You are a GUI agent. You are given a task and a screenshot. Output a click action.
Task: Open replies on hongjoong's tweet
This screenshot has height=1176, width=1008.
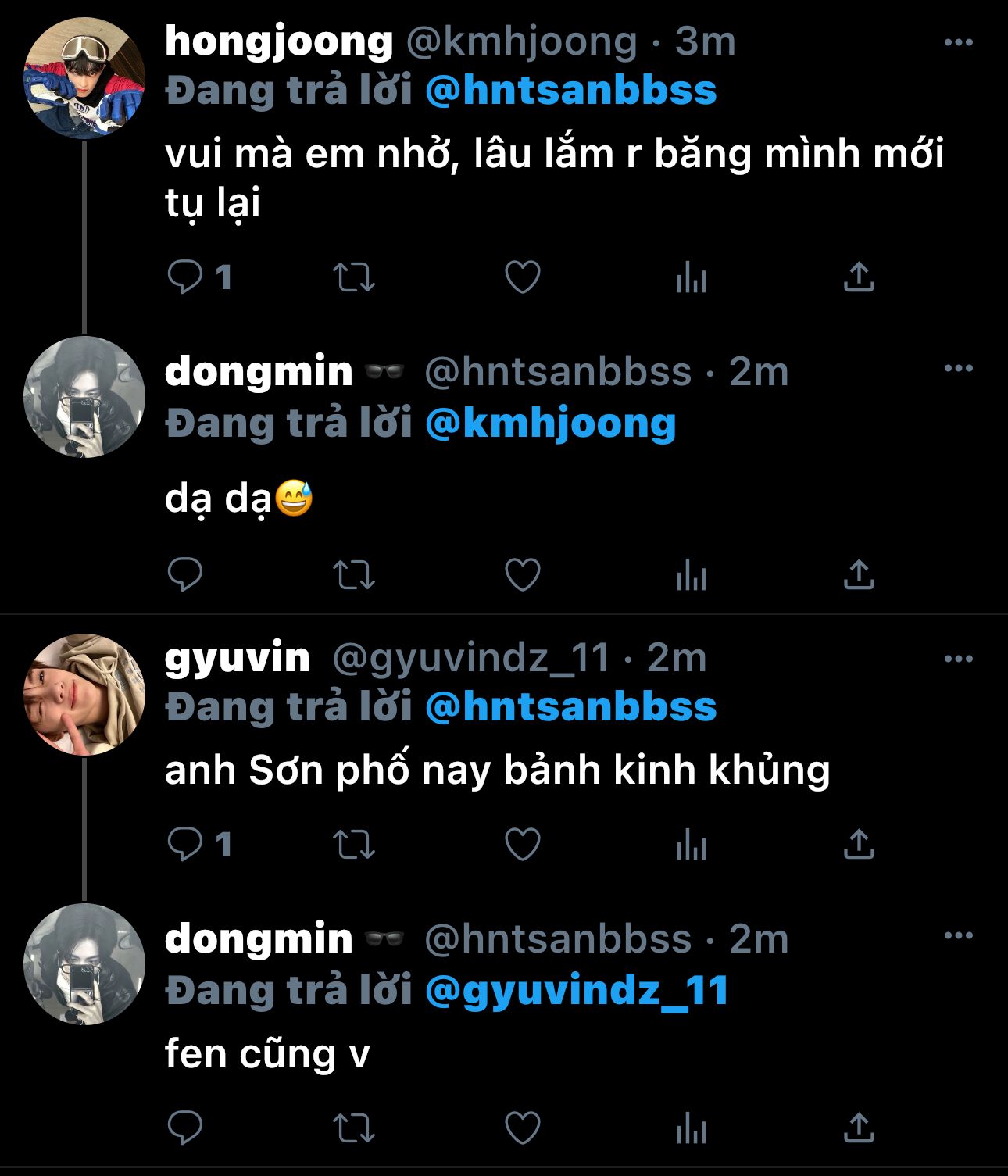coord(186,277)
